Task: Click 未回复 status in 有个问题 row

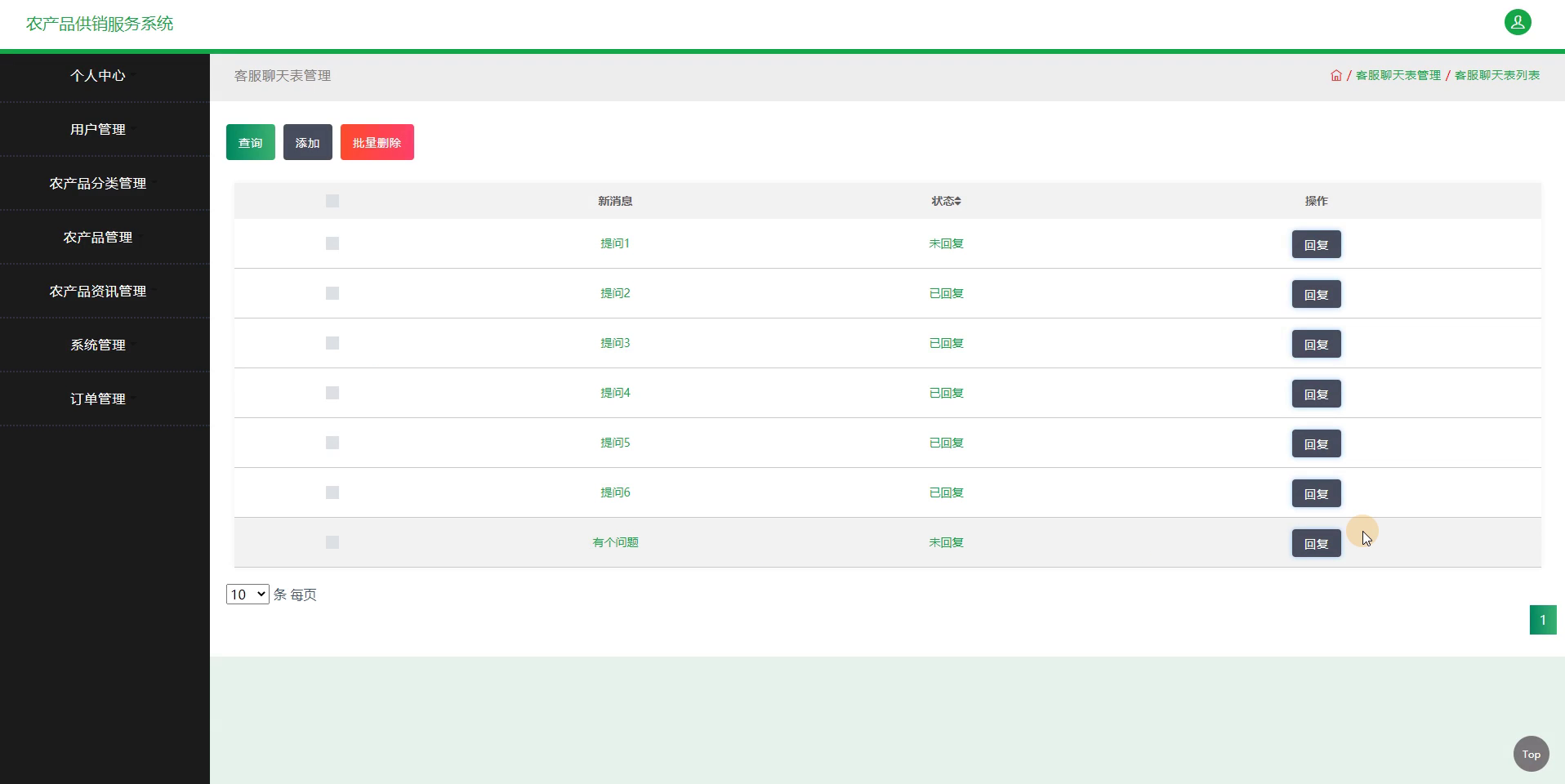Action: coord(947,542)
